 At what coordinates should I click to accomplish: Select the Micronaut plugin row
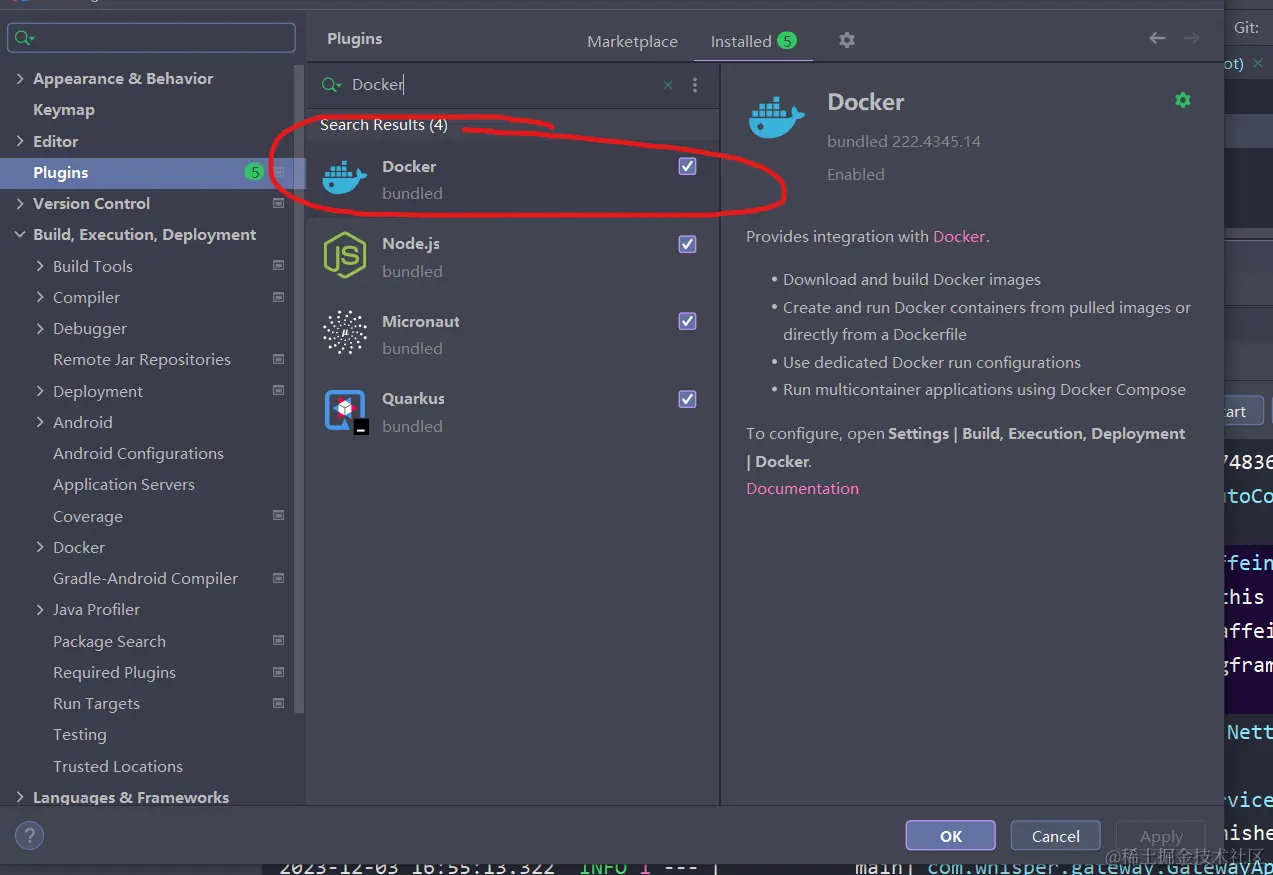tap(513, 334)
